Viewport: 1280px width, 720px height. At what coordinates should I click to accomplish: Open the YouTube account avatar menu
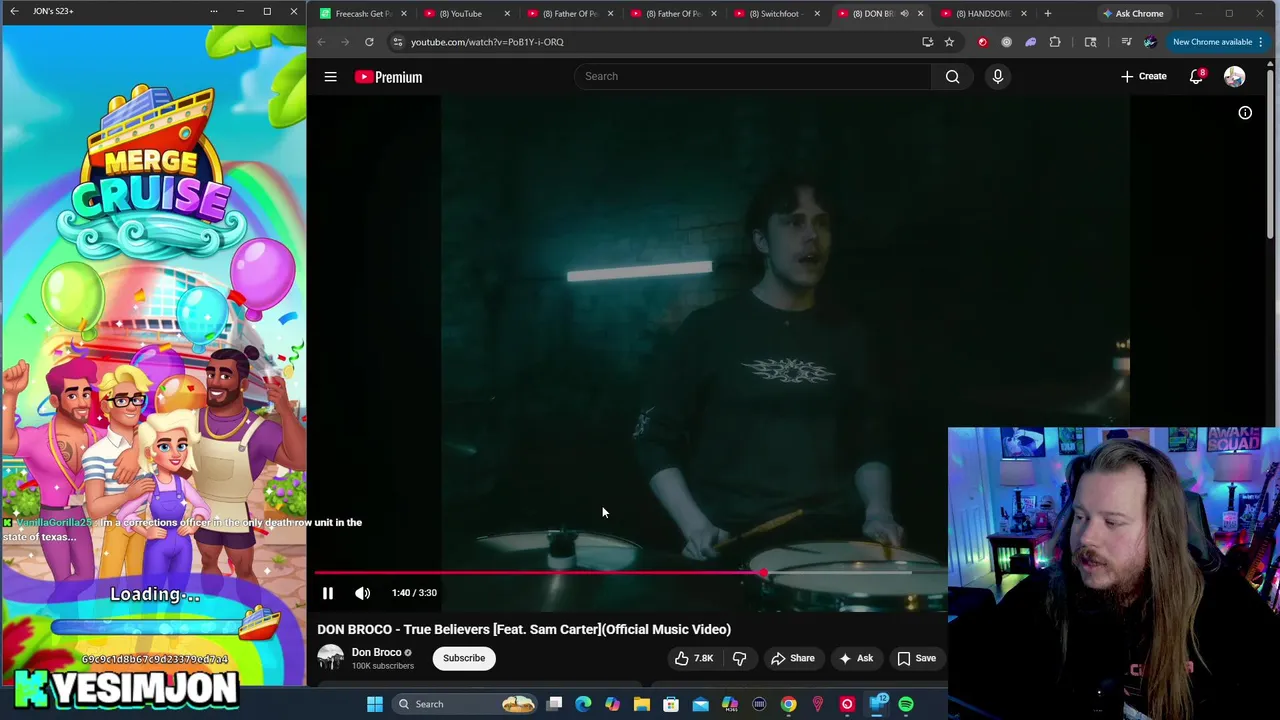(x=1234, y=76)
